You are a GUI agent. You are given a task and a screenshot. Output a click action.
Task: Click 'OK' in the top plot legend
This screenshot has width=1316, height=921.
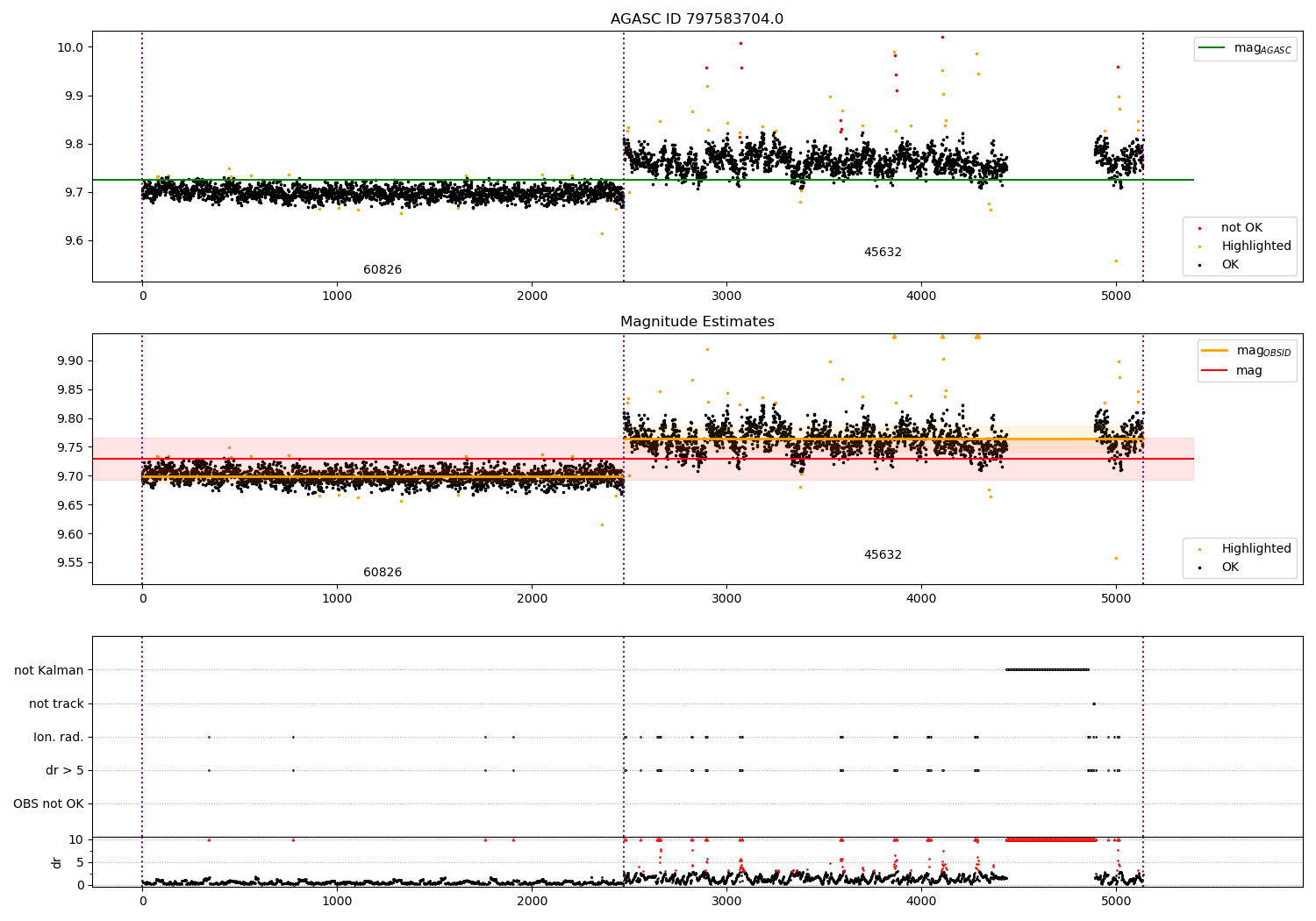(x=1218, y=265)
